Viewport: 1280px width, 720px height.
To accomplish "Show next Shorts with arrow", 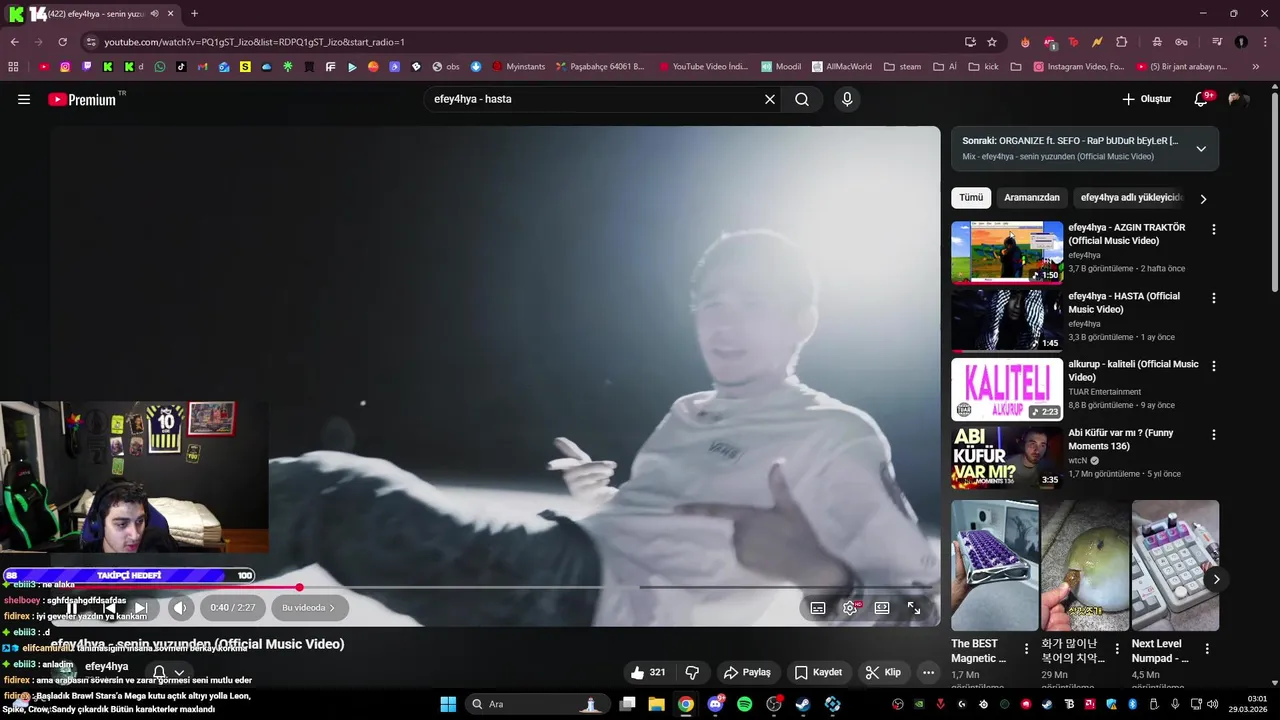I will point(1216,579).
